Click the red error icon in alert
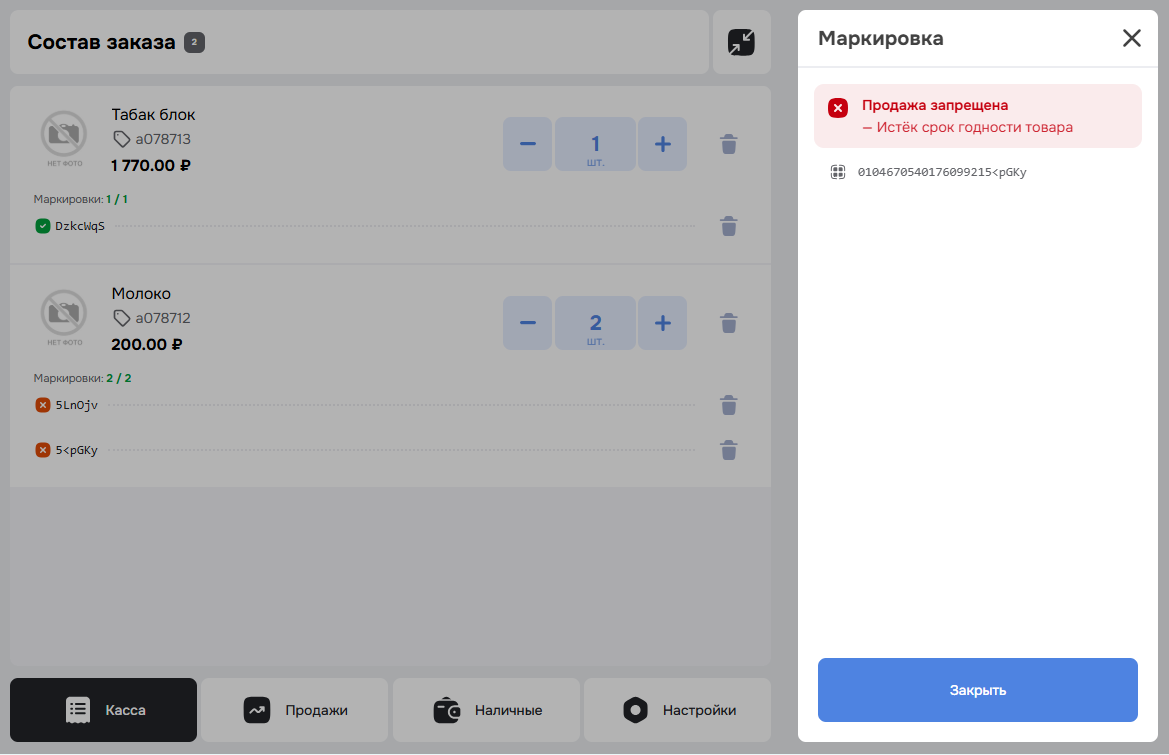 (x=838, y=107)
